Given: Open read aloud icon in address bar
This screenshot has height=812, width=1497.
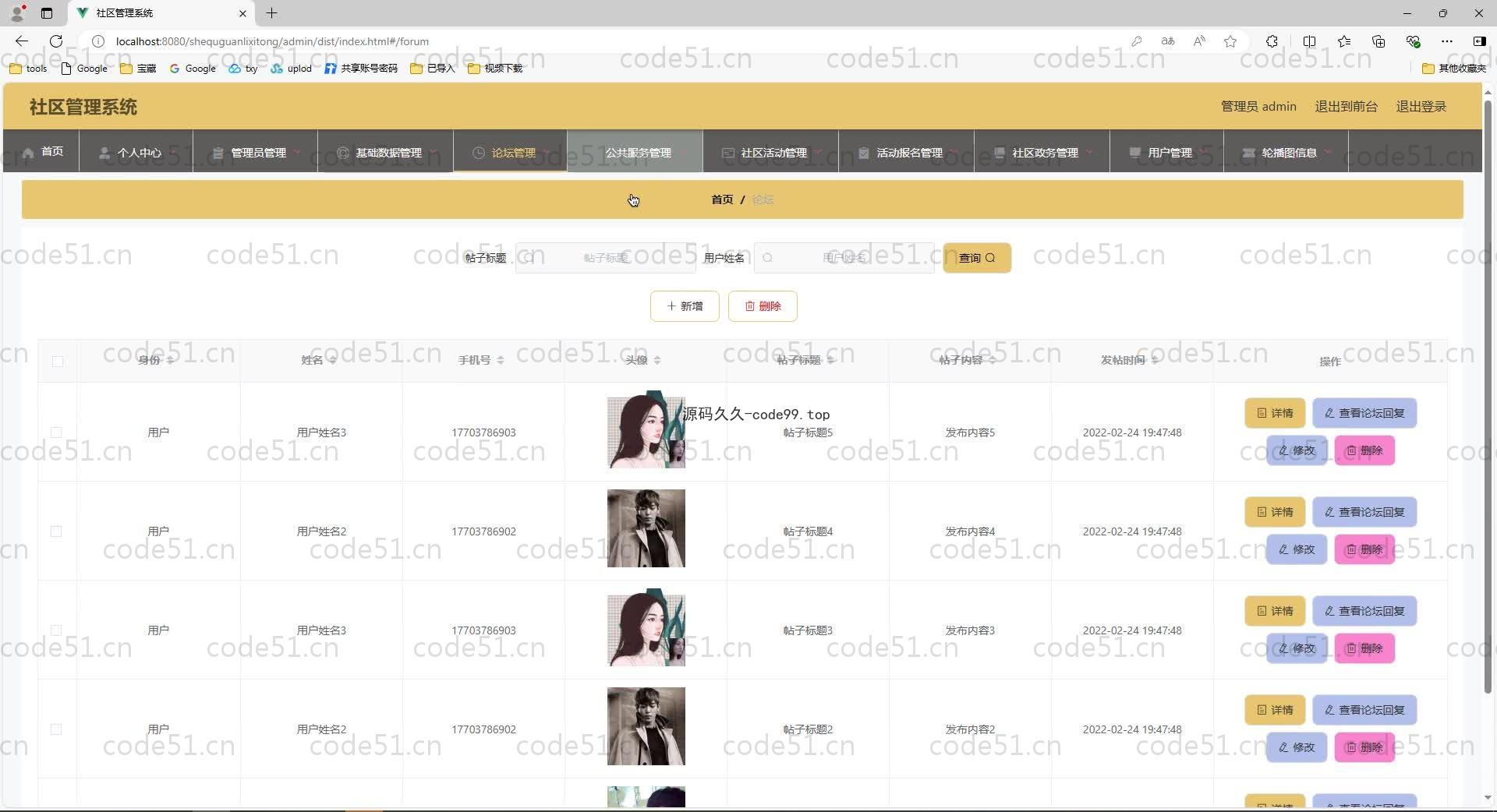Looking at the screenshot, I should [x=1199, y=41].
